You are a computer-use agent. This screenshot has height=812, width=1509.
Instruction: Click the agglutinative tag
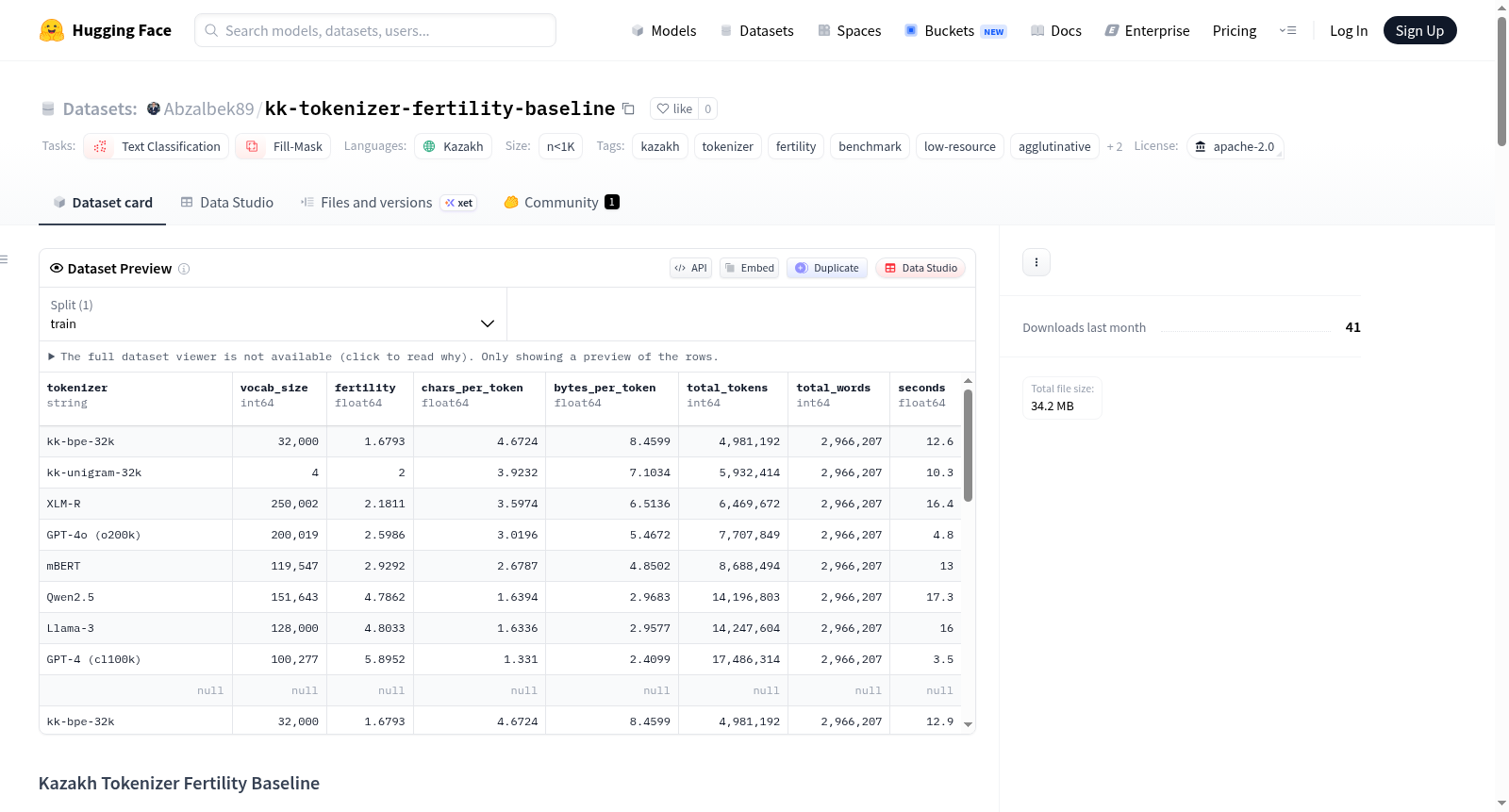click(x=1054, y=146)
